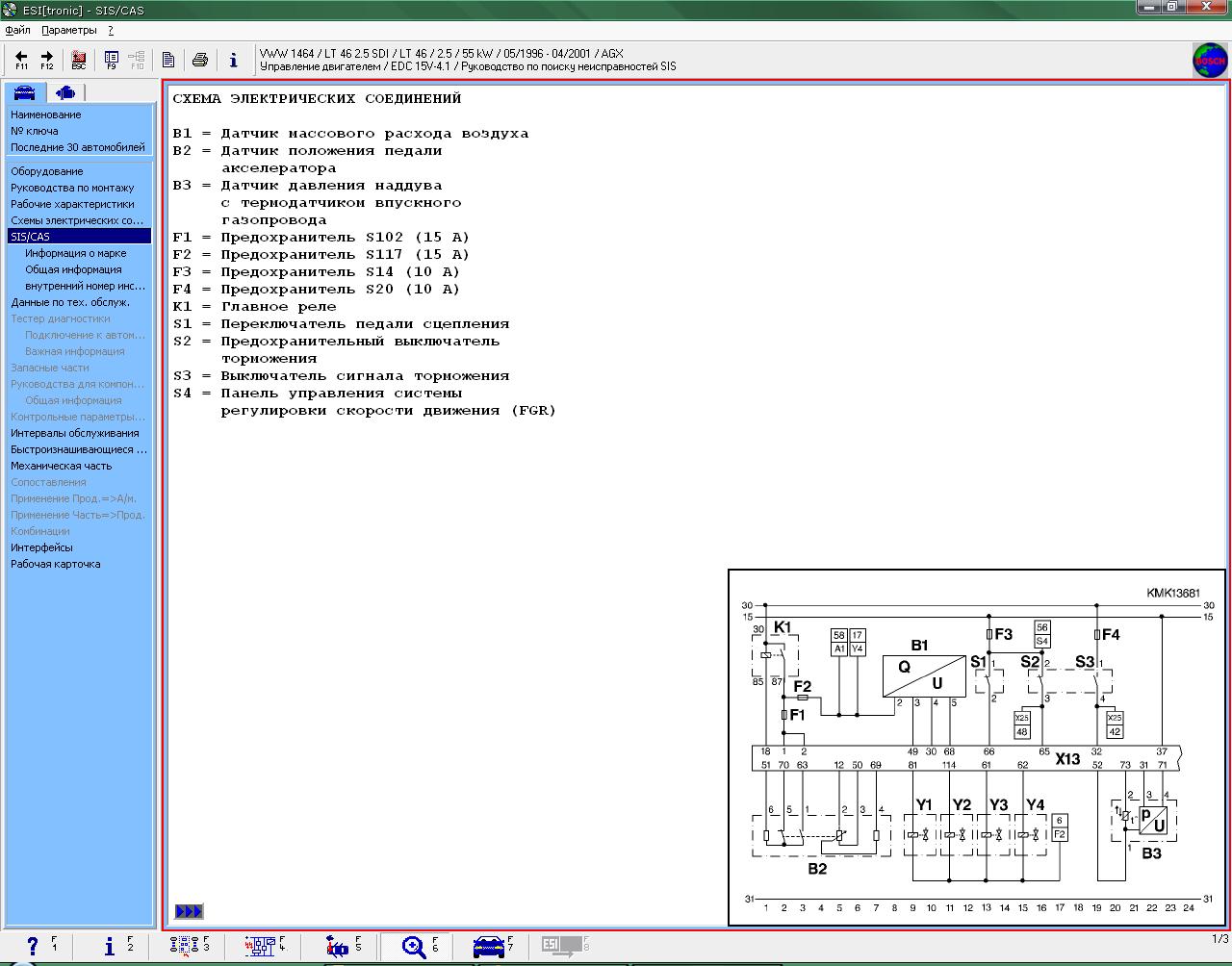Viewport: 1232px width, 966px height.
Task: Open Интервалы обслуживания entry
Action: [75, 433]
